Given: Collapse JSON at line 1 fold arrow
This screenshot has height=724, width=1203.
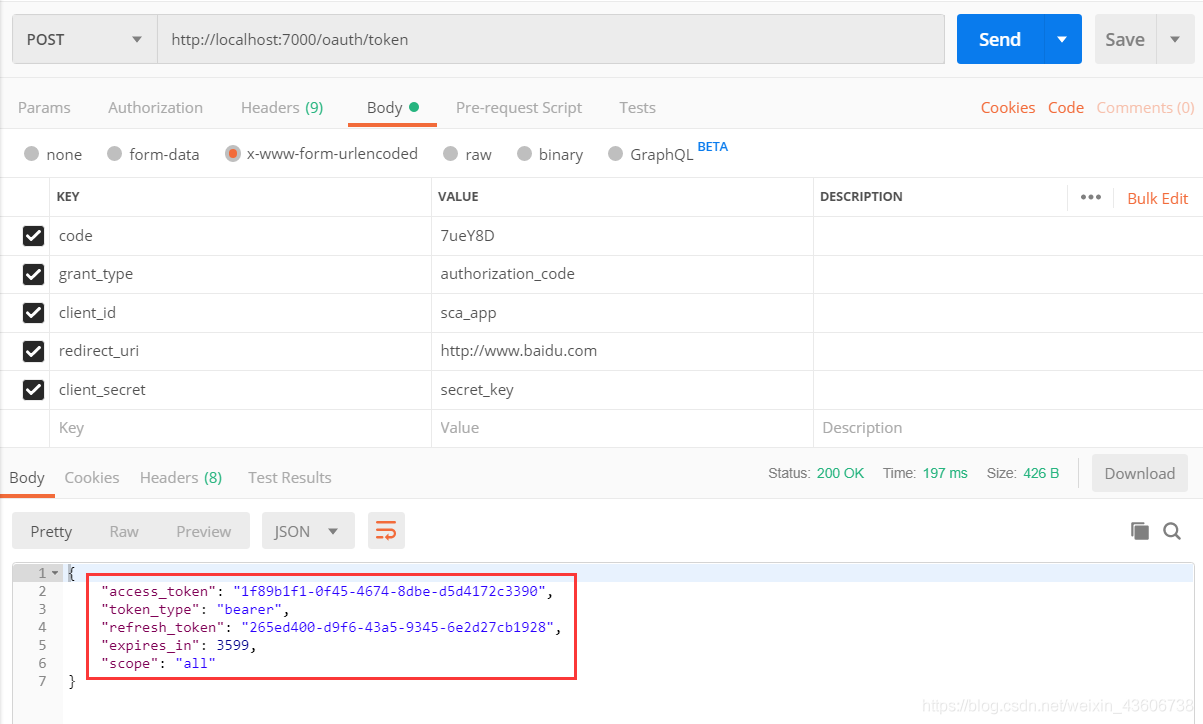Looking at the screenshot, I should tap(55, 573).
